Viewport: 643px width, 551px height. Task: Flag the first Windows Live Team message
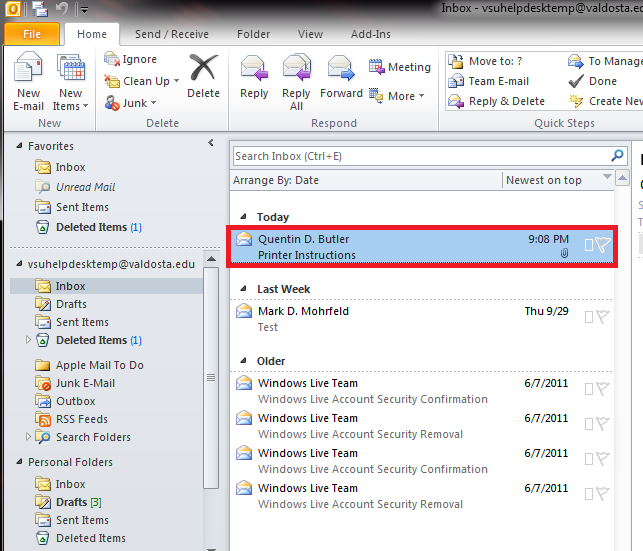pyautogui.click(x=603, y=389)
